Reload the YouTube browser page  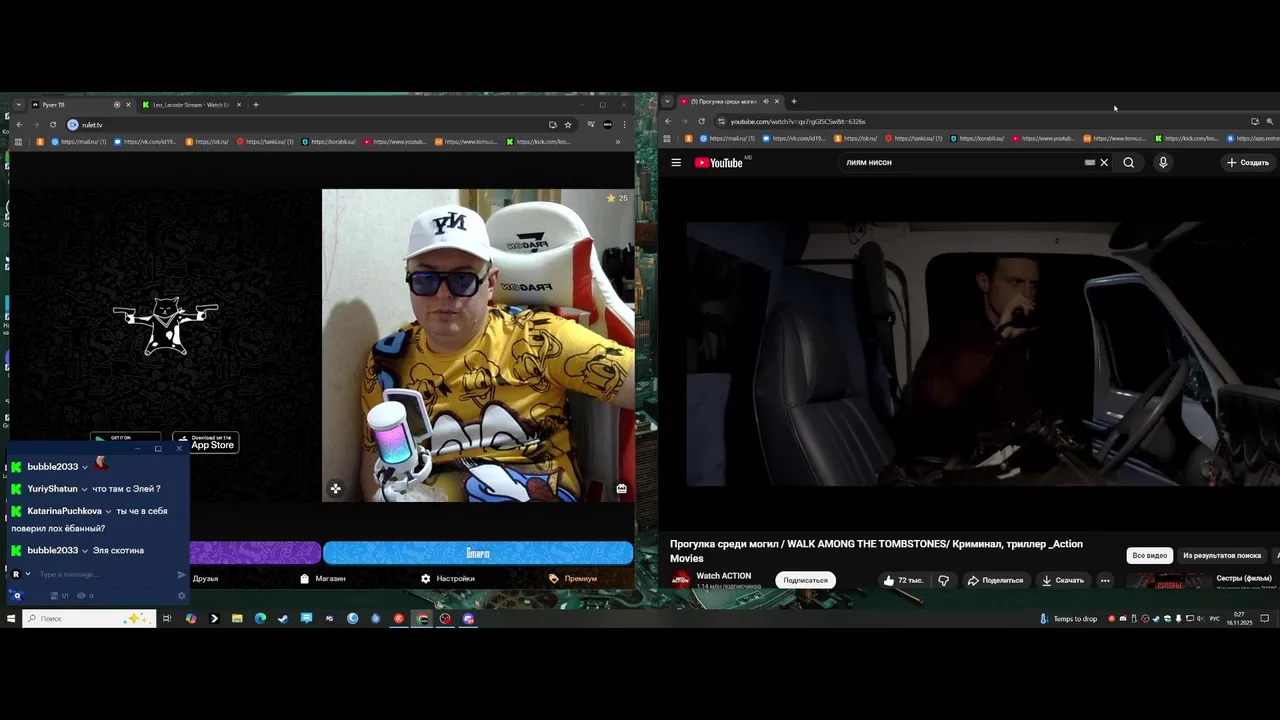click(701, 121)
